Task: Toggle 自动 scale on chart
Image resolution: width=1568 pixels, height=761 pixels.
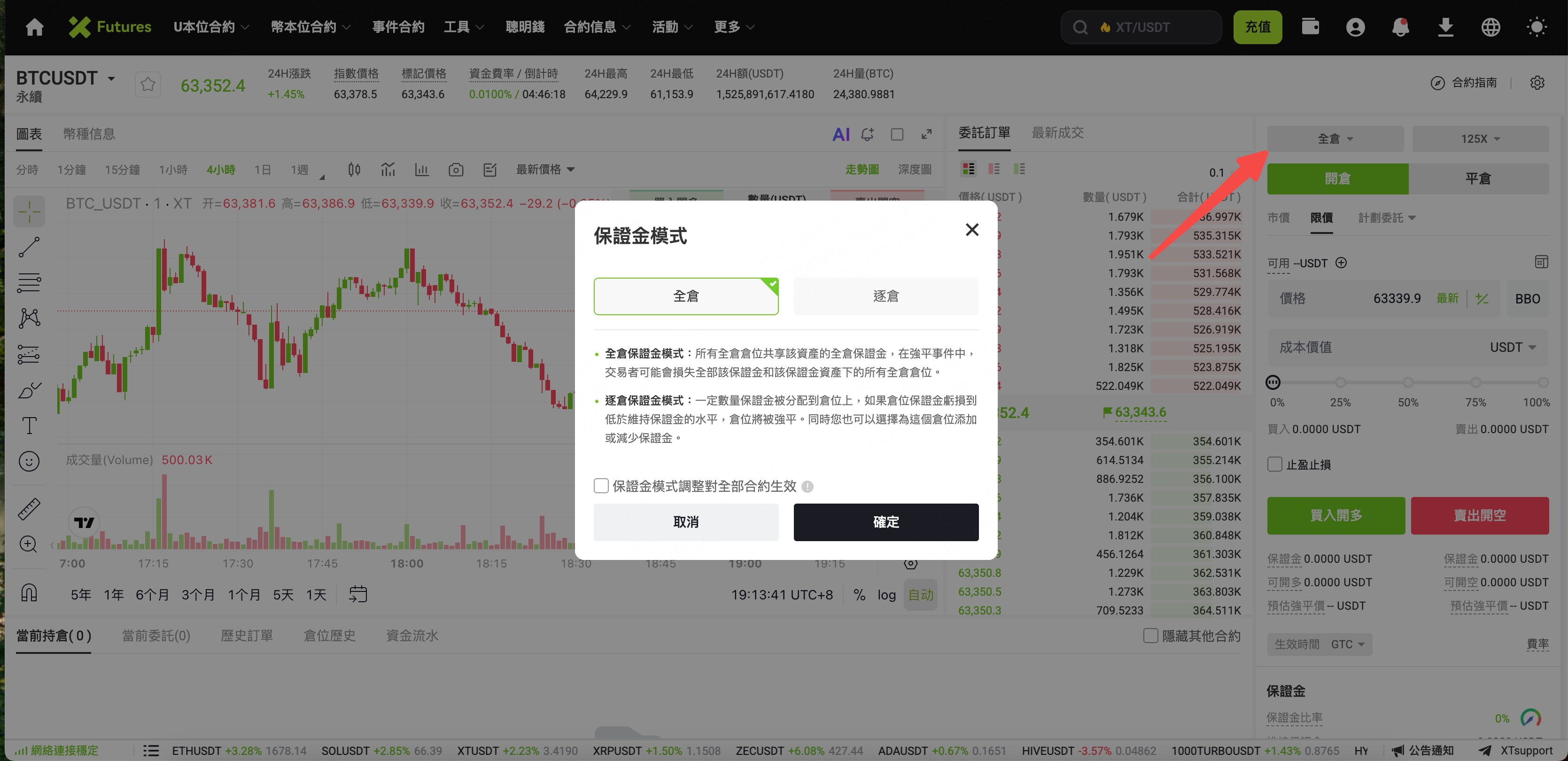Action: click(x=920, y=595)
